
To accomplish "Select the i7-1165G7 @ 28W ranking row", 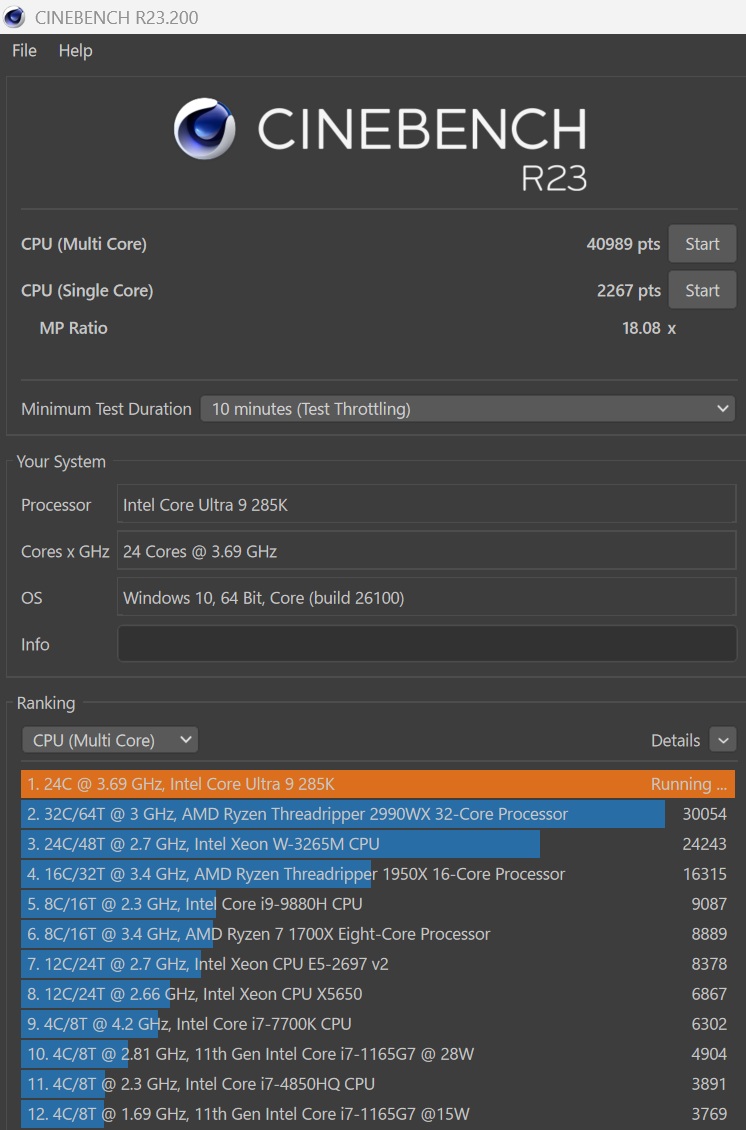I will pyautogui.click(x=378, y=1054).
